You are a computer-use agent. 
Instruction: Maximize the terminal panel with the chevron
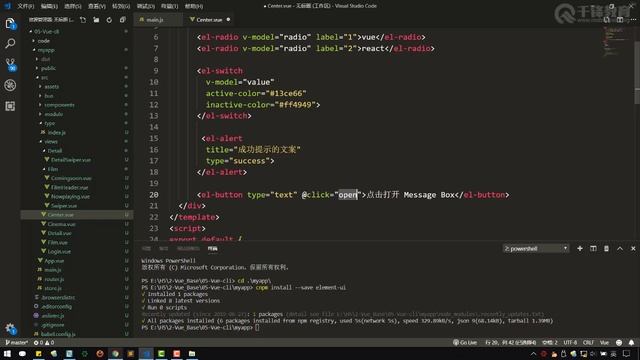pos(620,248)
